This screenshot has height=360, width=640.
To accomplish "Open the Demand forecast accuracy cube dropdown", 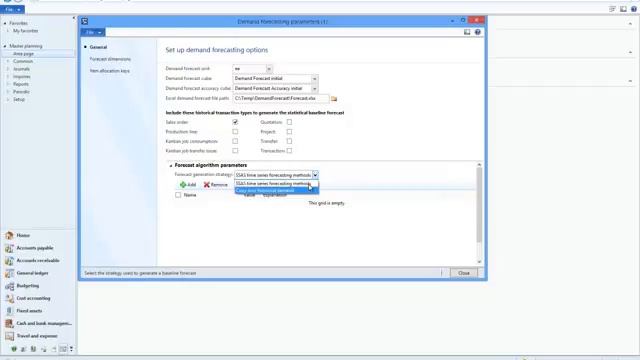I will pyautogui.click(x=314, y=89).
